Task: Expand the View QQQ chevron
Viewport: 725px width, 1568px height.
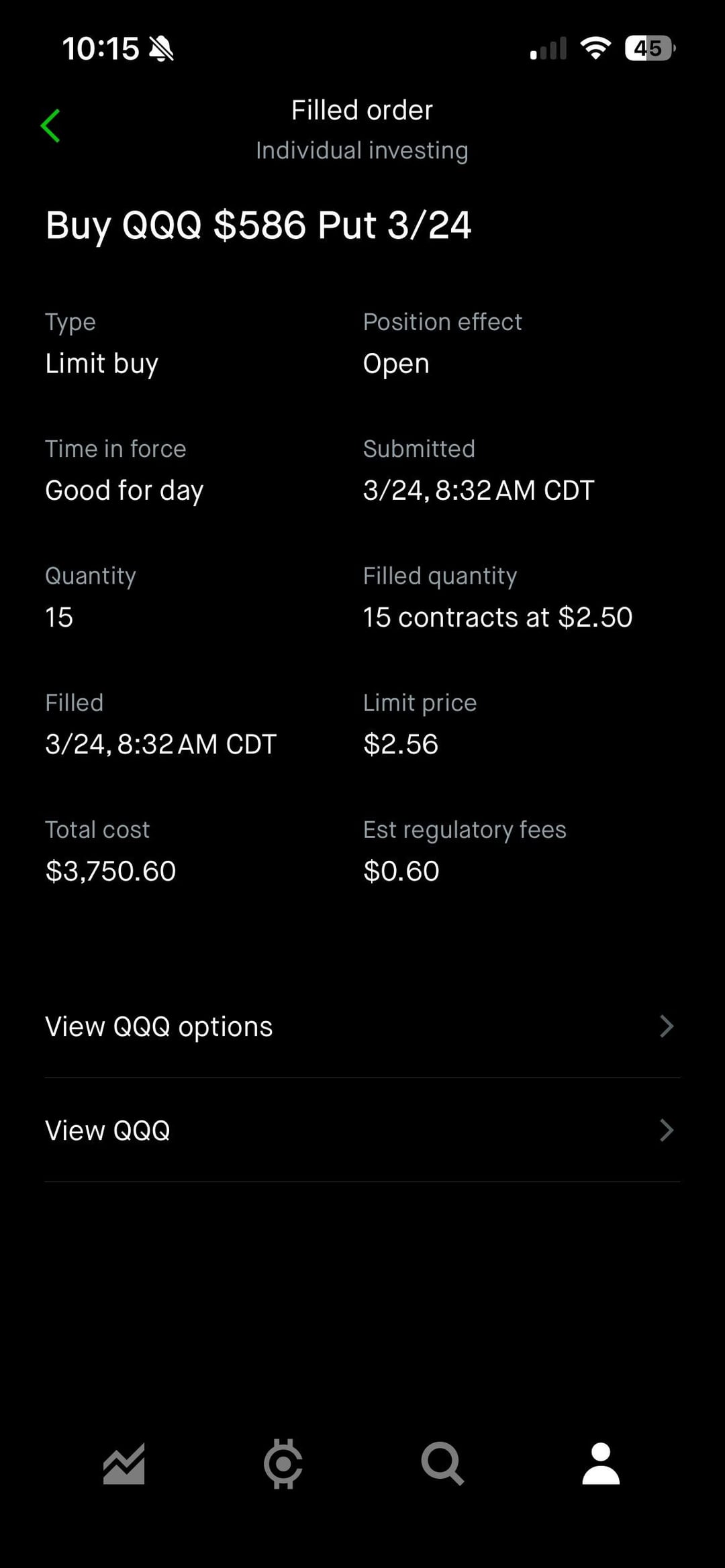Action: (x=666, y=1130)
